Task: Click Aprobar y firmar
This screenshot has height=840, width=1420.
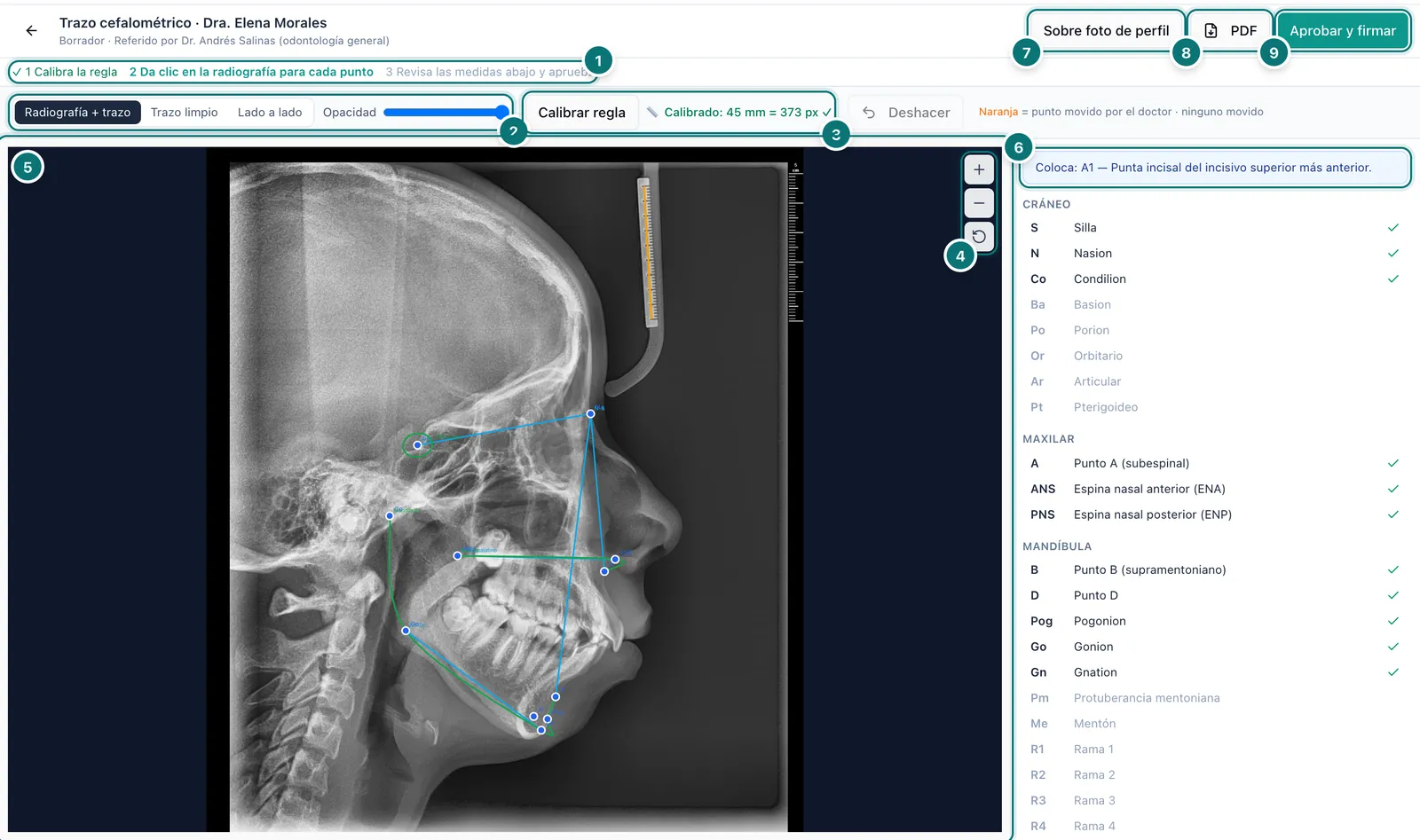Action: 1343,31
